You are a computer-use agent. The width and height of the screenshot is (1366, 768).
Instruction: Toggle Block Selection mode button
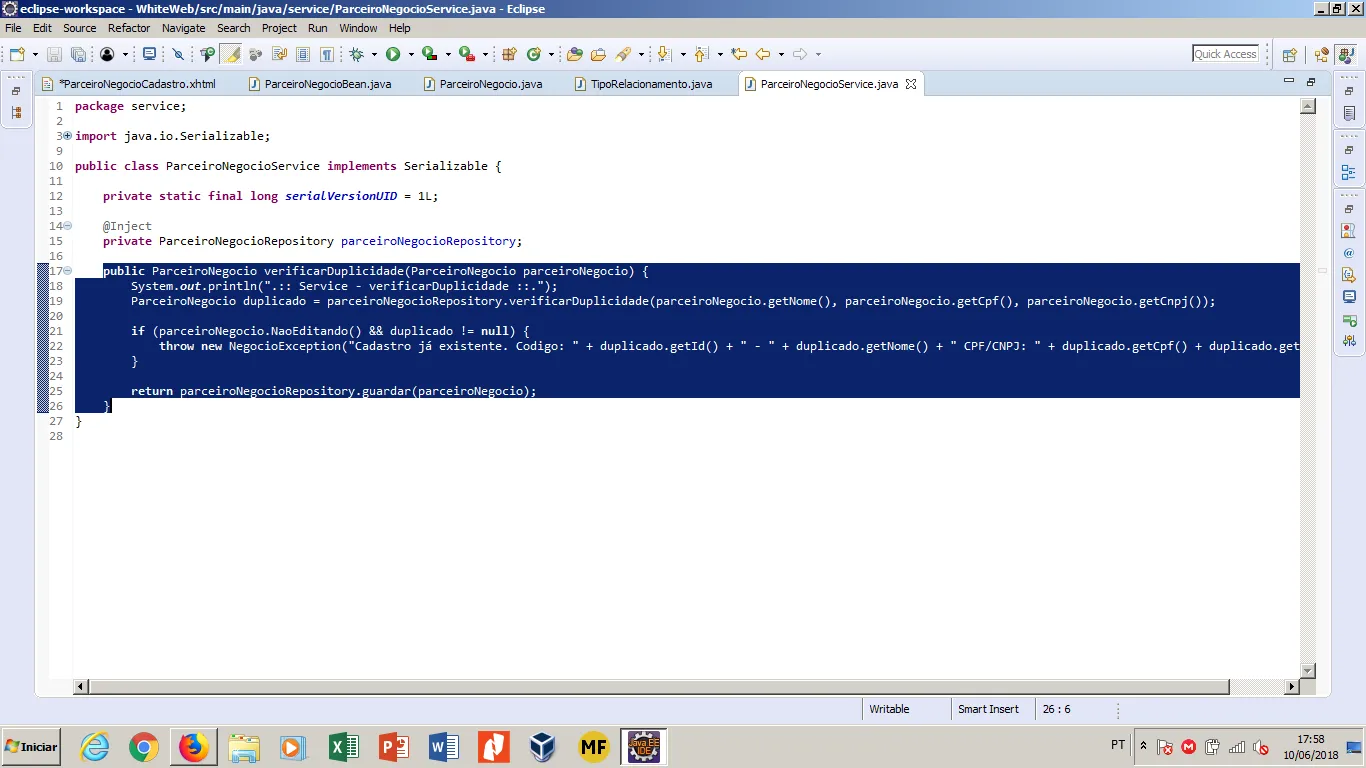pyautogui.click(x=302, y=55)
